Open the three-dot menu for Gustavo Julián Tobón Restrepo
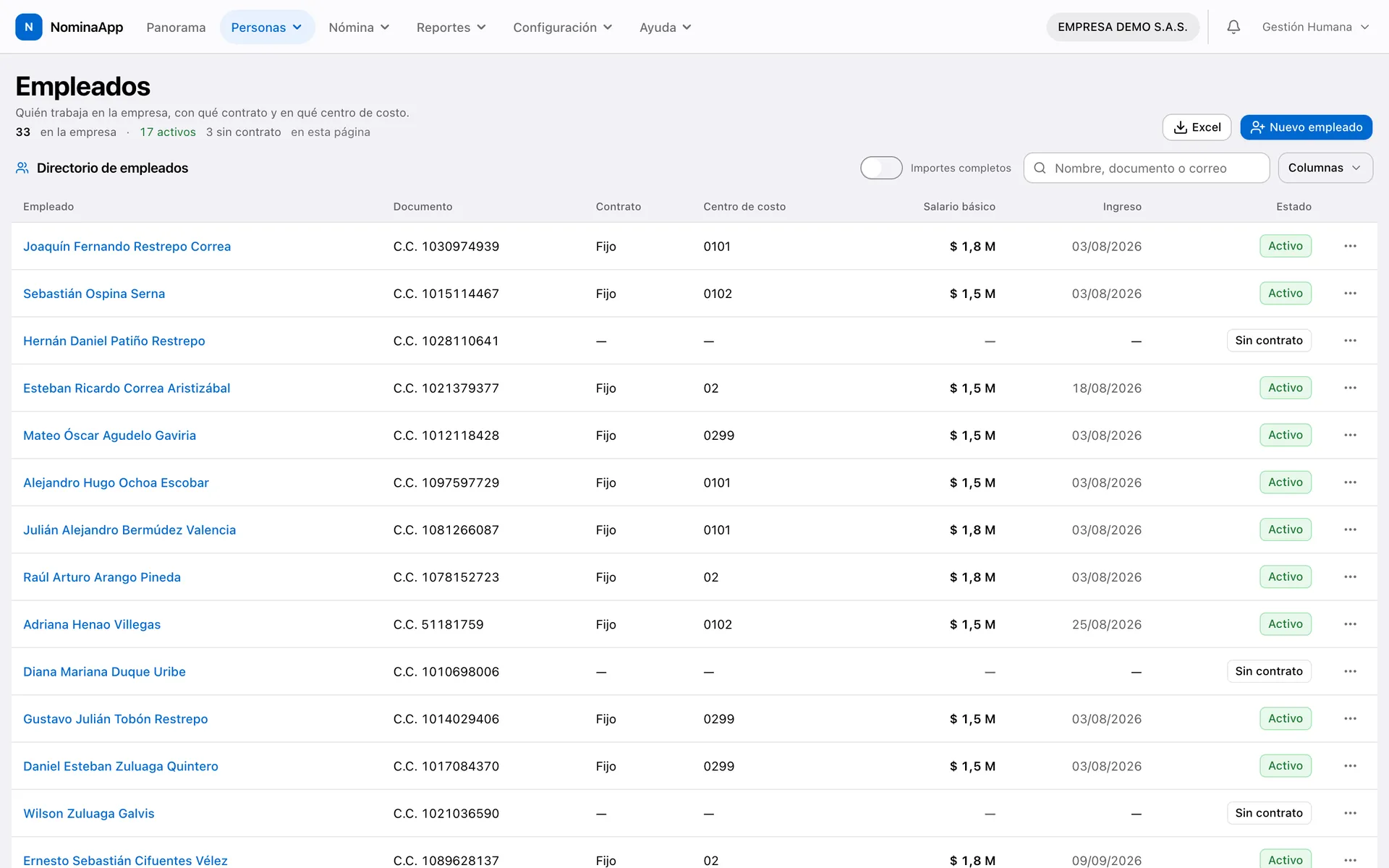Viewport: 1389px width, 868px height. [1350, 718]
